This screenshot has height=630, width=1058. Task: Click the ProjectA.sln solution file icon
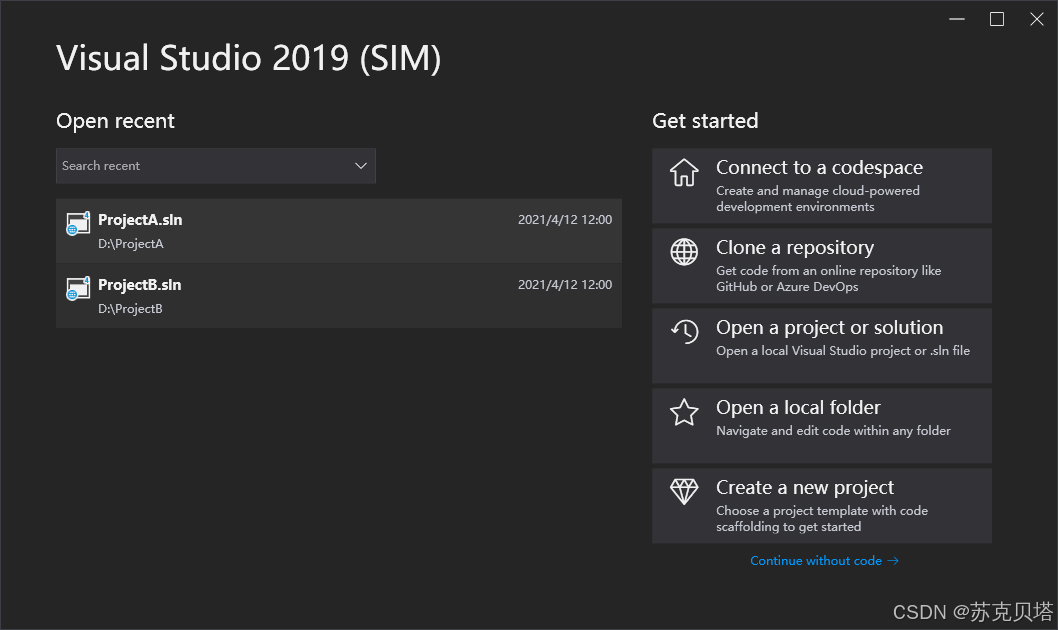(78, 224)
